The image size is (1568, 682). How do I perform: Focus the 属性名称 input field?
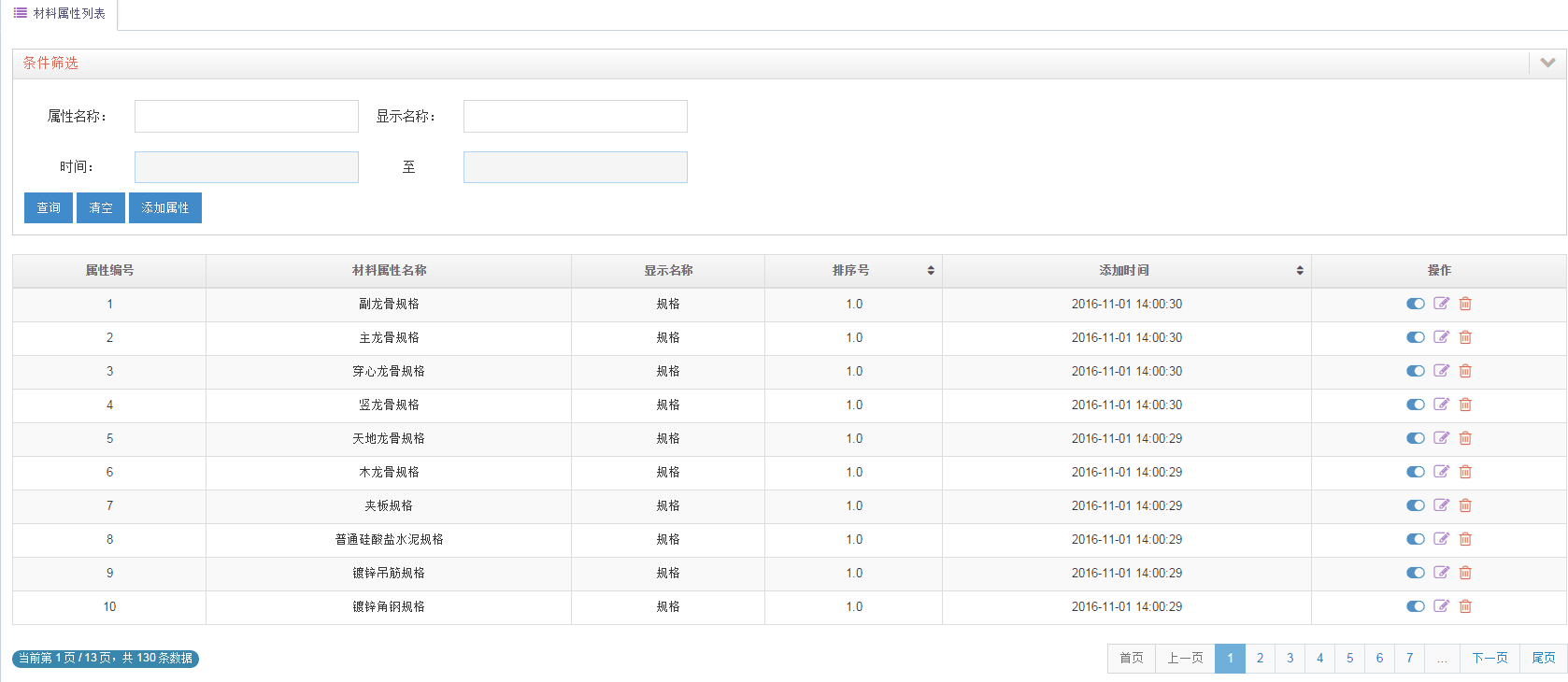pyautogui.click(x=247, y=116)
